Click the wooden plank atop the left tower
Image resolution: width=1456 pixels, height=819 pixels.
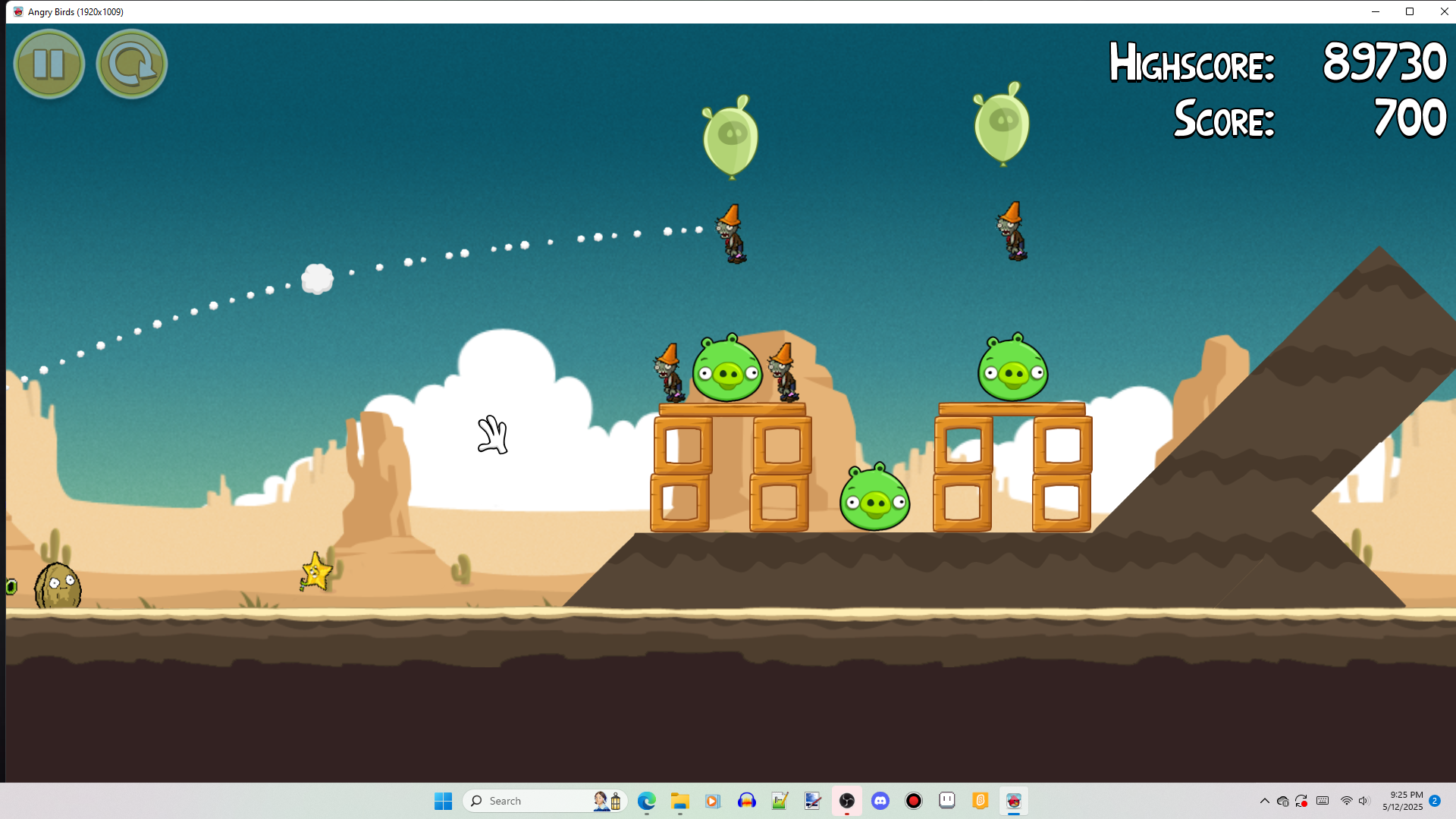(732, 409)
